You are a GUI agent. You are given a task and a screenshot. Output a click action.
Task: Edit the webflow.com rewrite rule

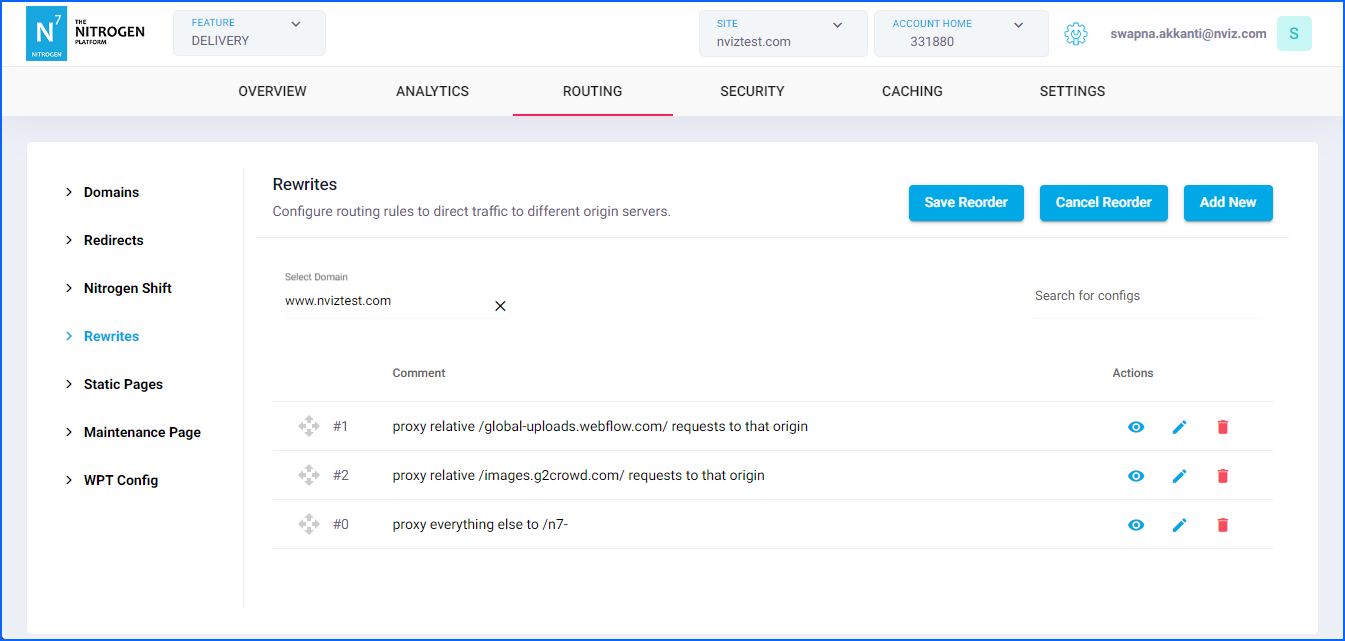pyautogui.click(x=1179, y=427)
